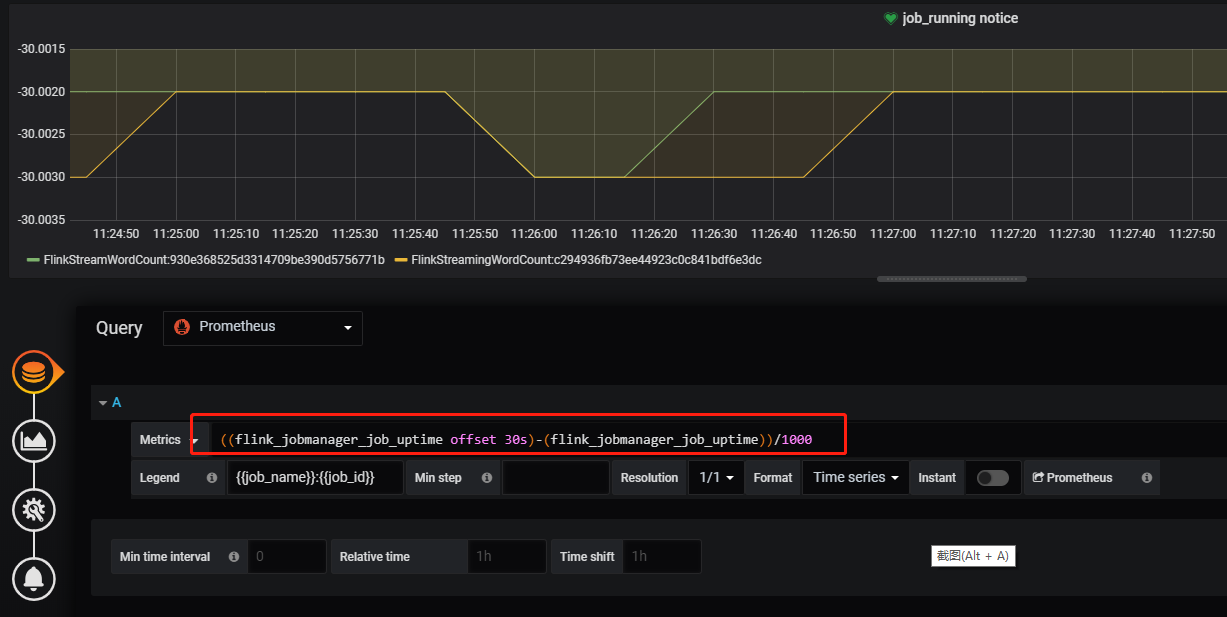Open the Format dropdown showing Time series

(855, 477)
